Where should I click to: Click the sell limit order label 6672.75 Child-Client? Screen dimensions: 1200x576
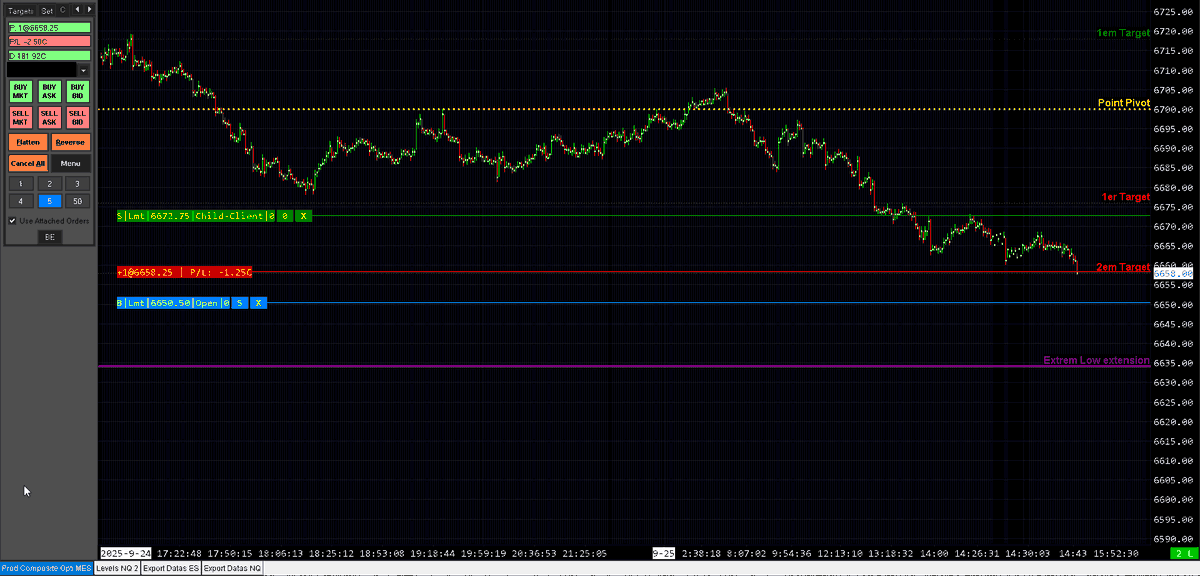[x=196, y=215]
